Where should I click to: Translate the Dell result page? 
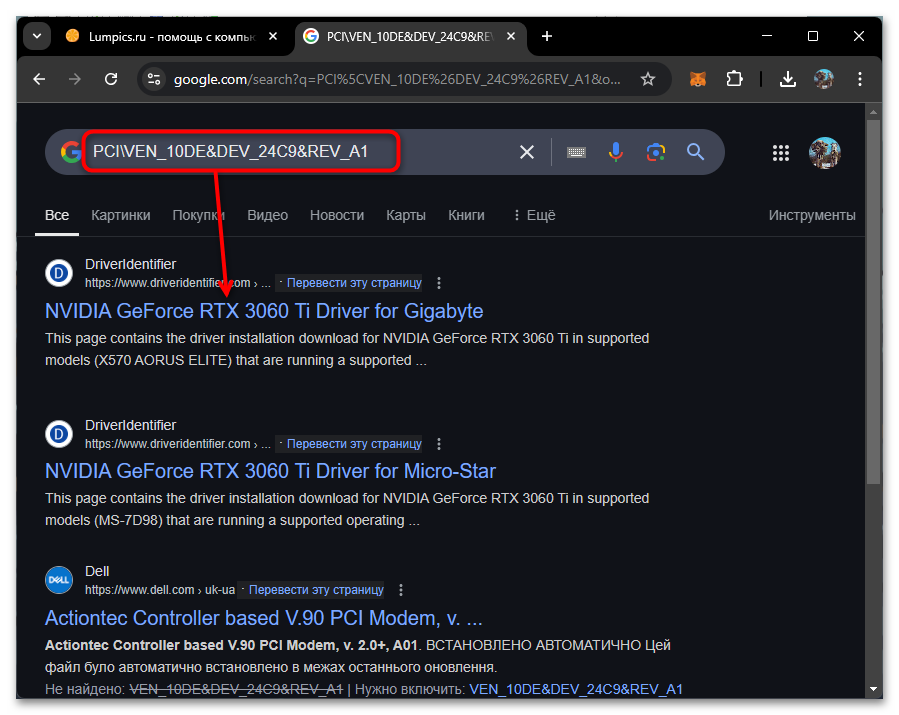[316, 589]
